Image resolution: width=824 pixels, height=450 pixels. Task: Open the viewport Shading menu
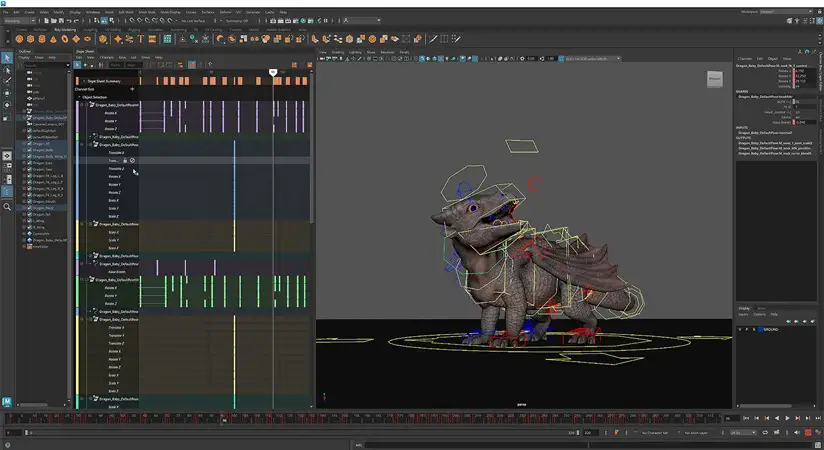[337, 52]
